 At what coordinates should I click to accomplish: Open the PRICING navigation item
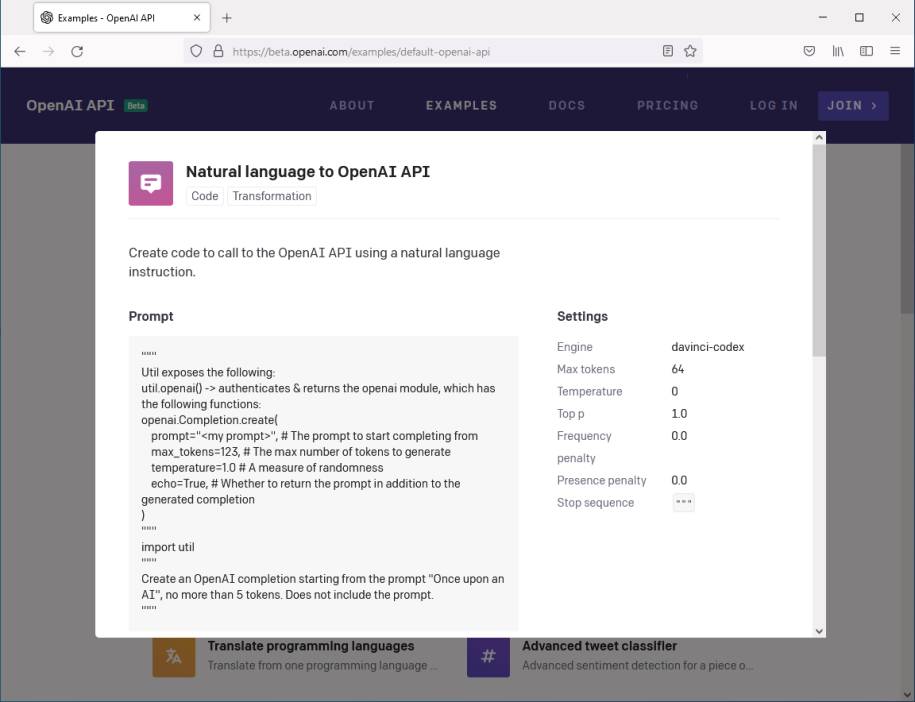click(x=668, y=106)
